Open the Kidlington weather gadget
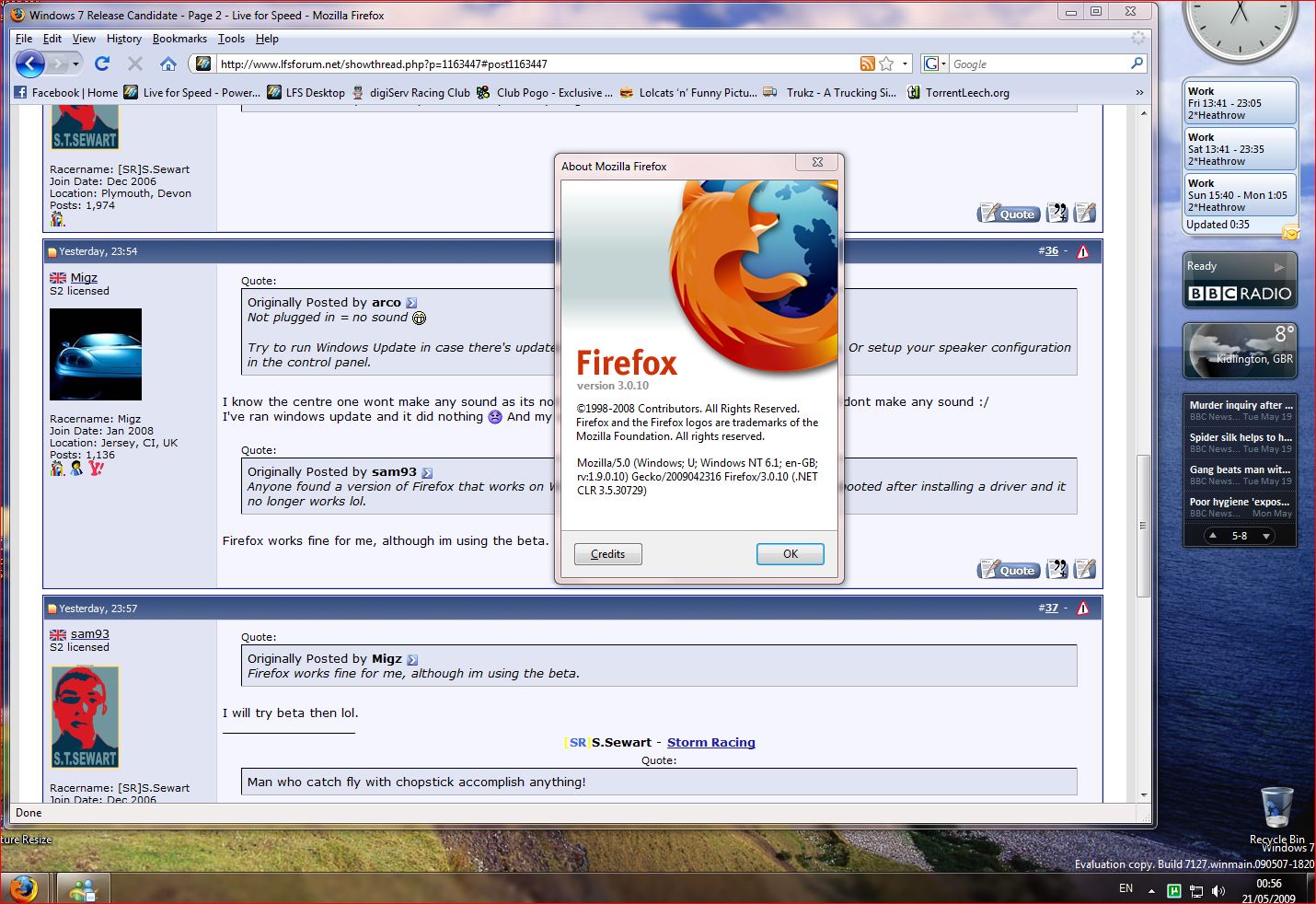1316x904 pixels. (x=1241, y=351)
